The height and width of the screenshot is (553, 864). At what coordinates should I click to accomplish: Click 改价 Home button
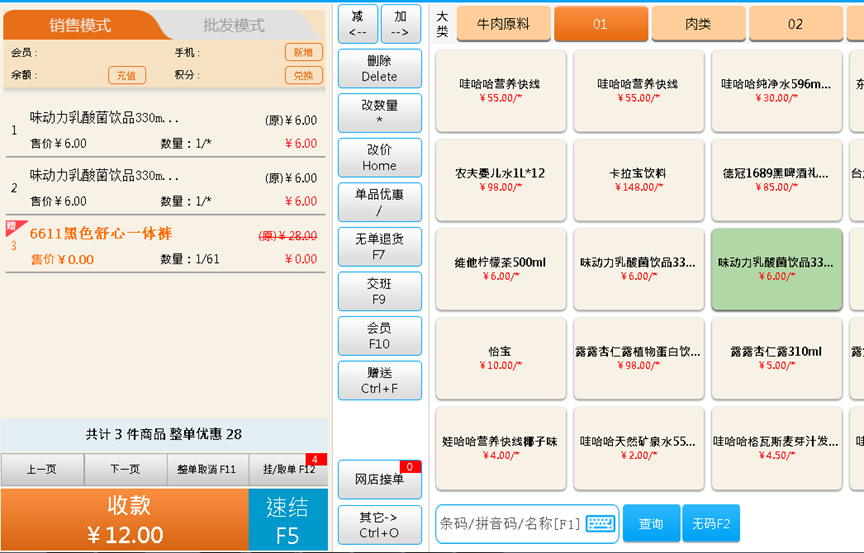(380, 158)
